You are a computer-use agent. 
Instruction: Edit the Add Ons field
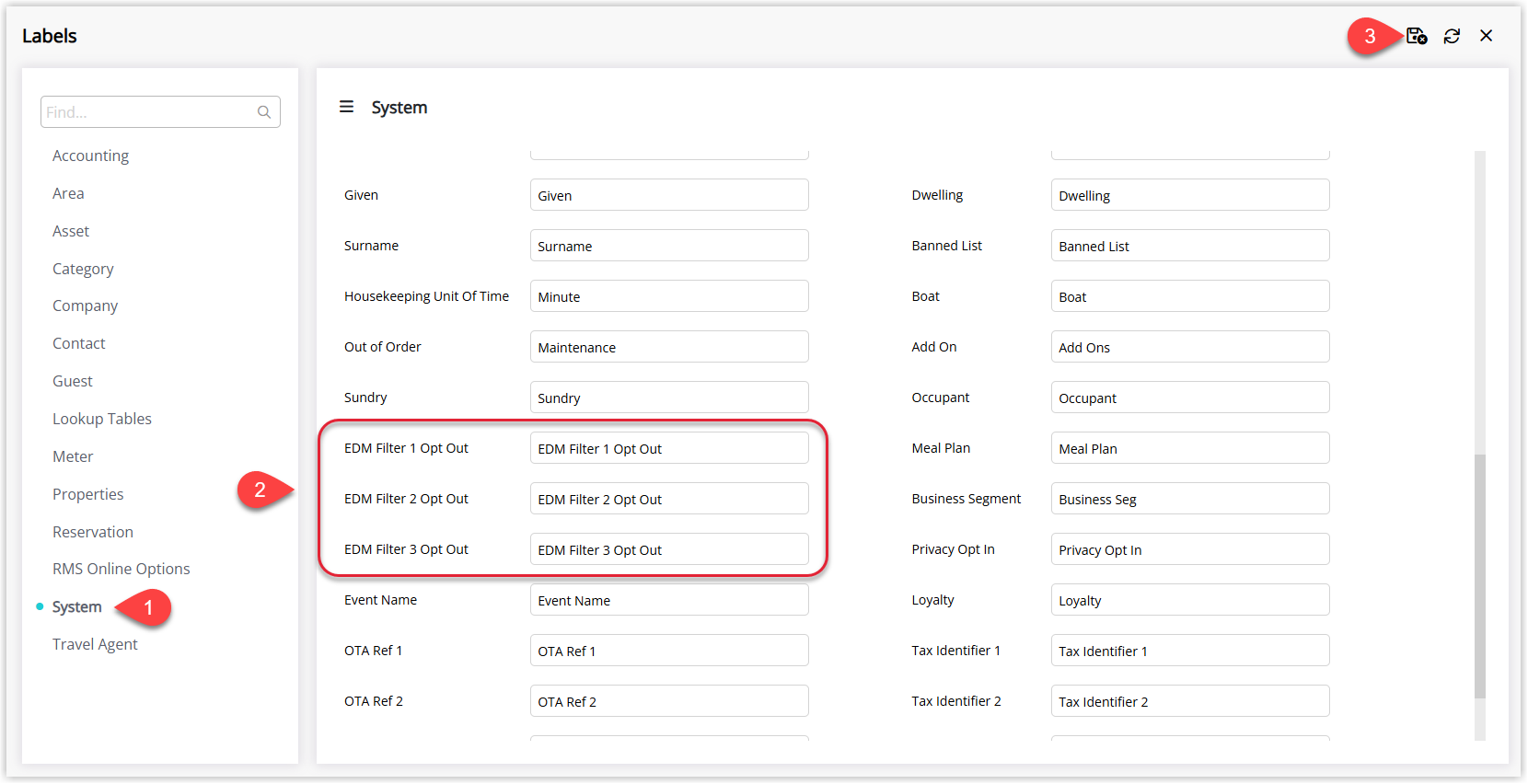tap(1190, 347)
